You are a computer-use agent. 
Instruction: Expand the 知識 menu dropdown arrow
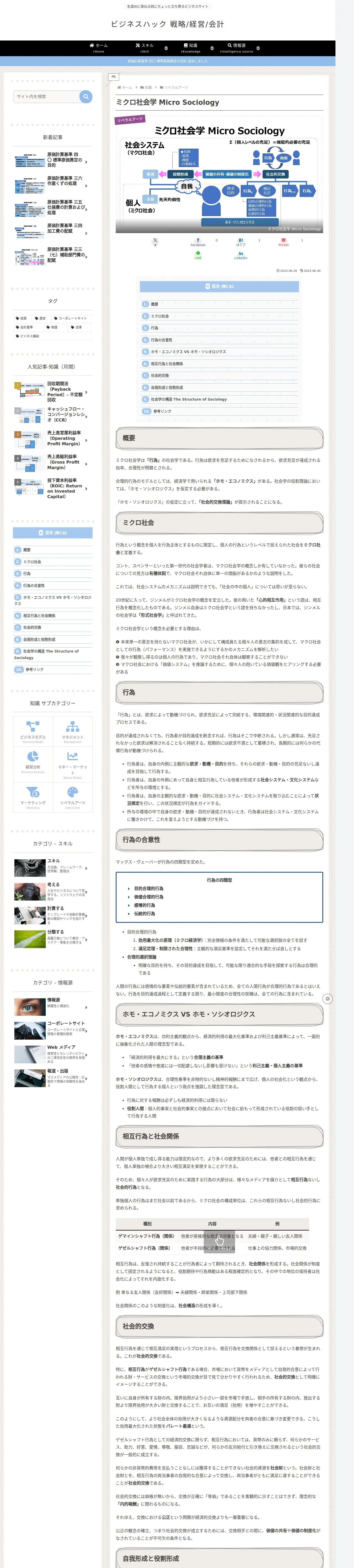212,48
